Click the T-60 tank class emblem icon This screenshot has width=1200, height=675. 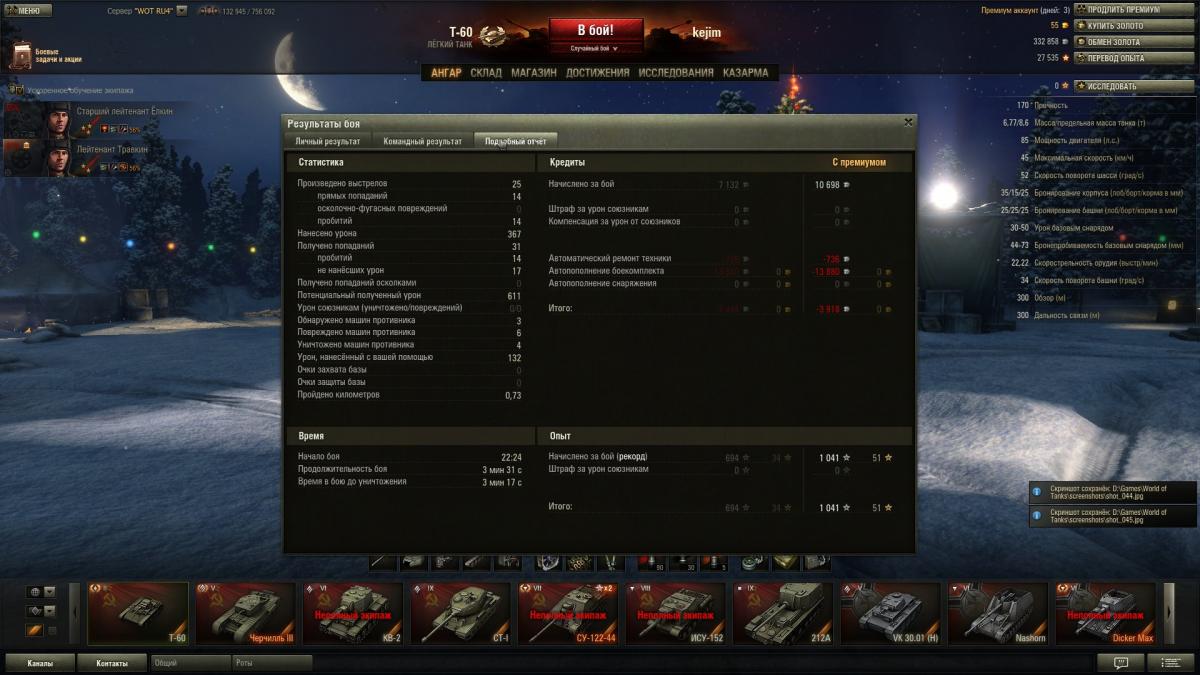point(491,37)
